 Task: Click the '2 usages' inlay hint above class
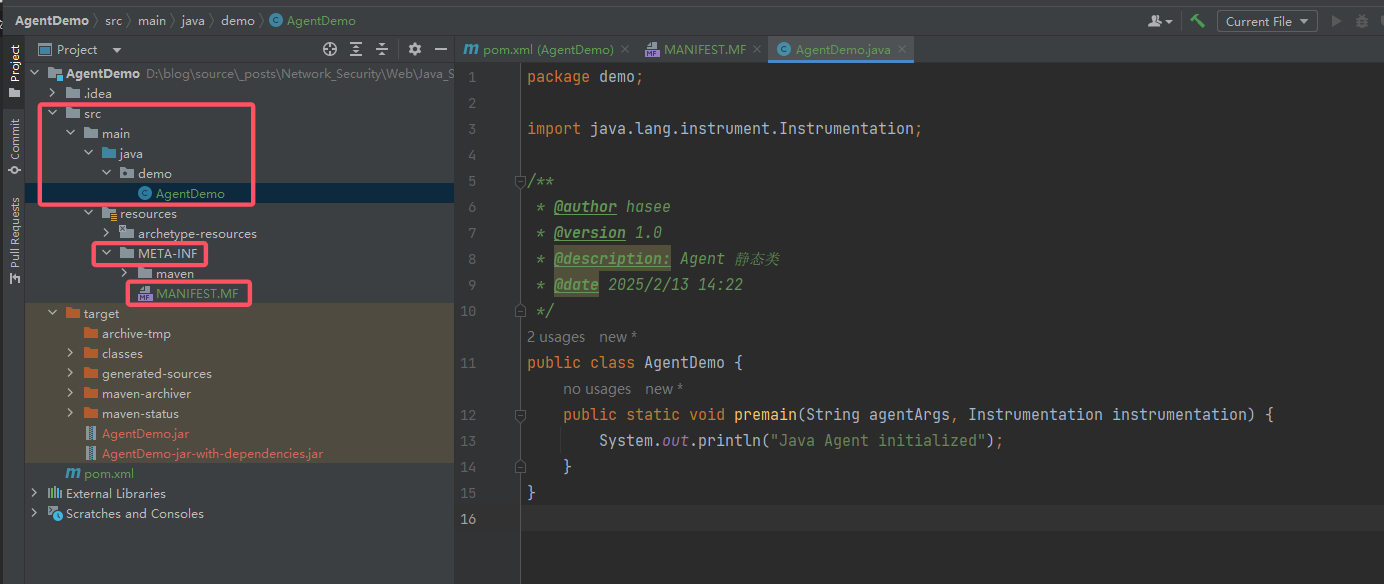tap(556, 337)
